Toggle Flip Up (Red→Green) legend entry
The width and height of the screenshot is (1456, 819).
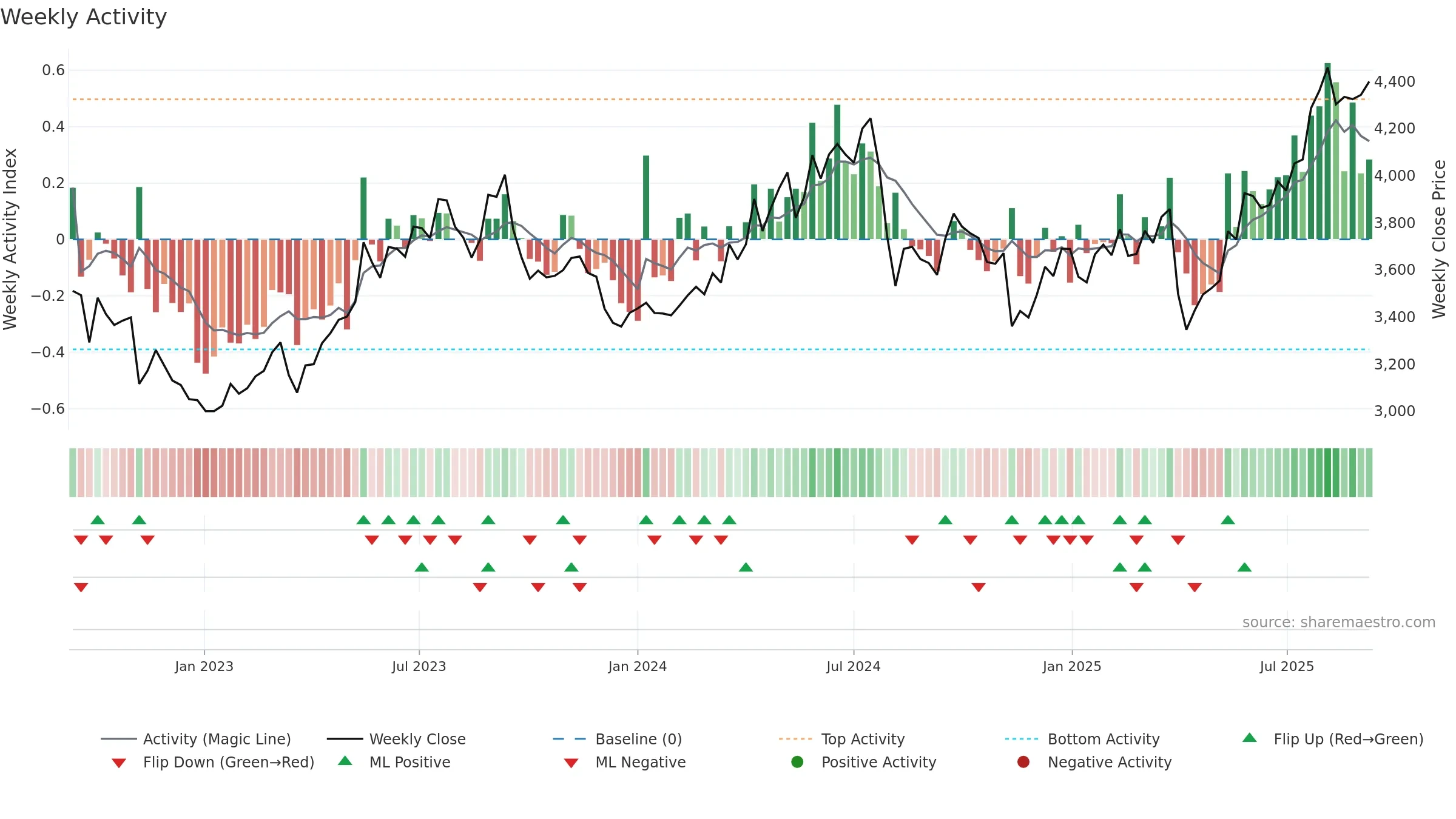(x=1332, y=739)
